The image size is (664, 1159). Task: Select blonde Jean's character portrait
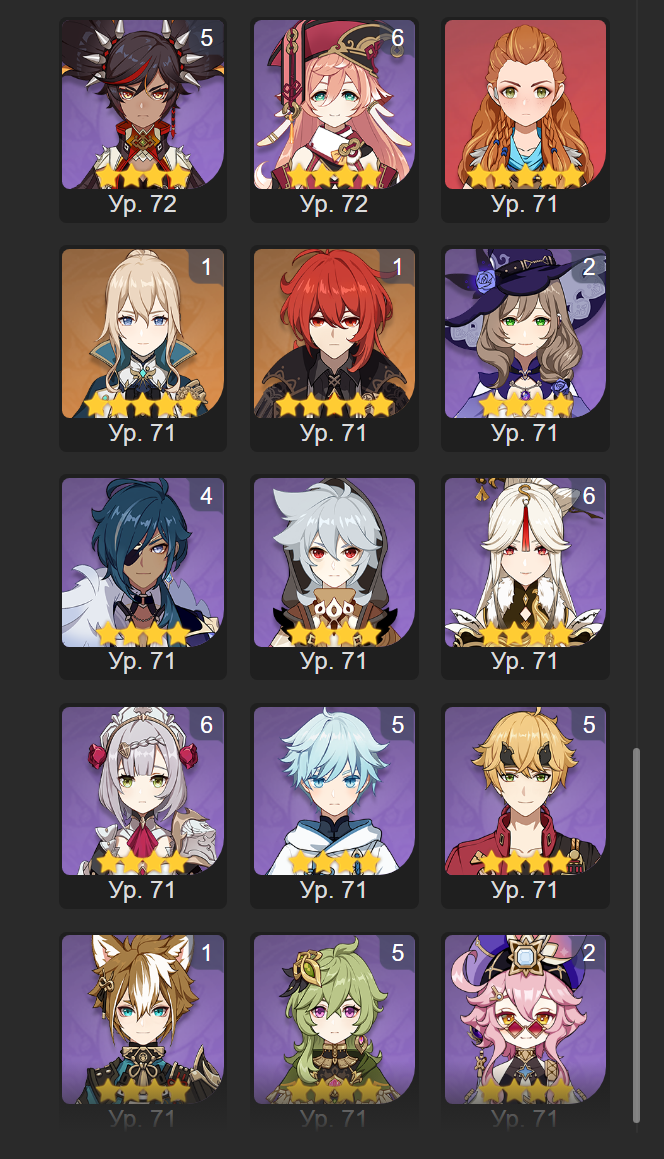click(x=143, y=333)
